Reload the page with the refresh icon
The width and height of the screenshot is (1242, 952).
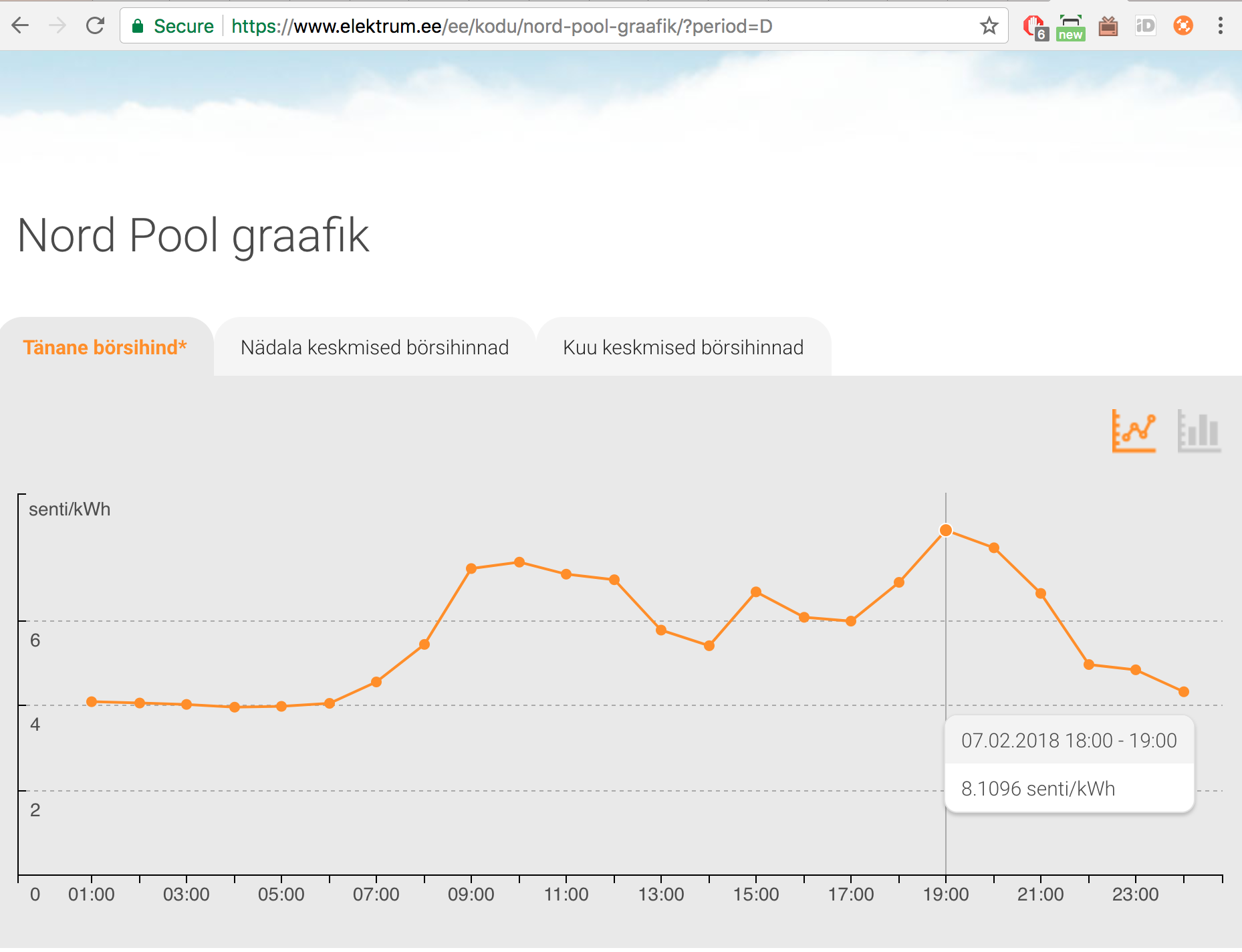pos(96,26)
